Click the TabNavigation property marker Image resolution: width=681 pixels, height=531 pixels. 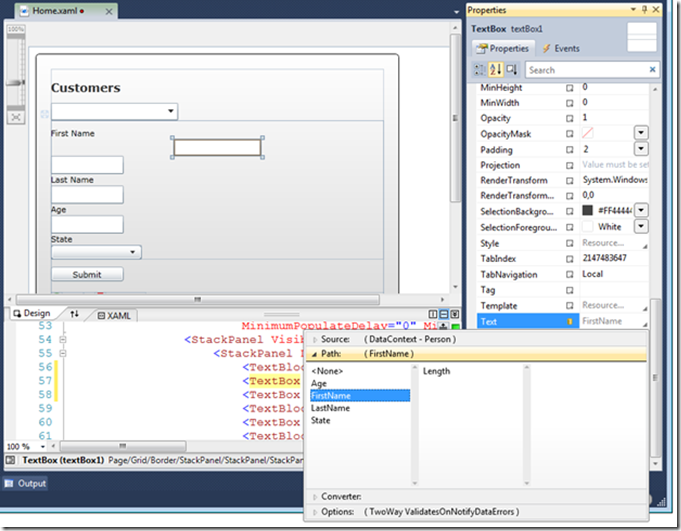(x=569, y=274)
